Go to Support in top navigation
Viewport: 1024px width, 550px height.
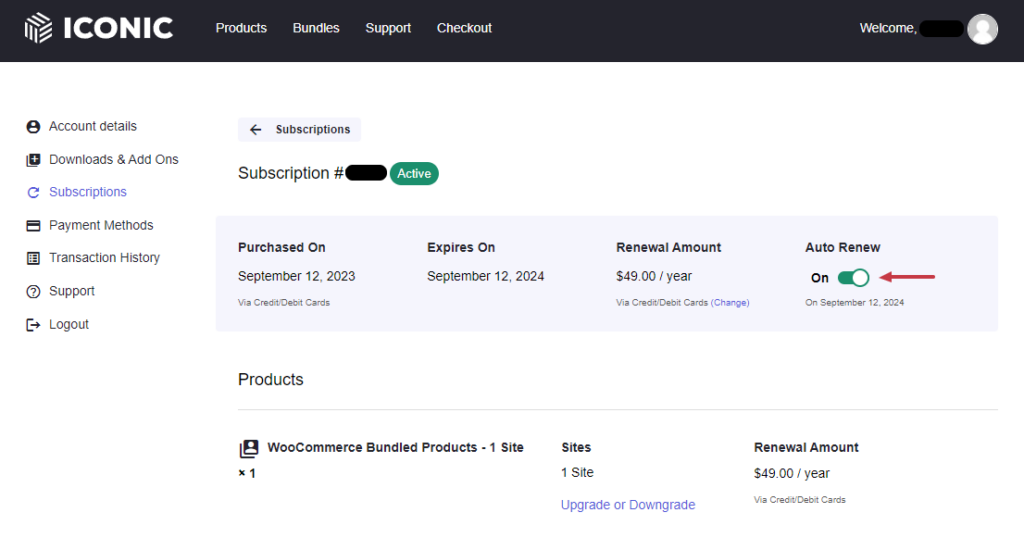388,28
